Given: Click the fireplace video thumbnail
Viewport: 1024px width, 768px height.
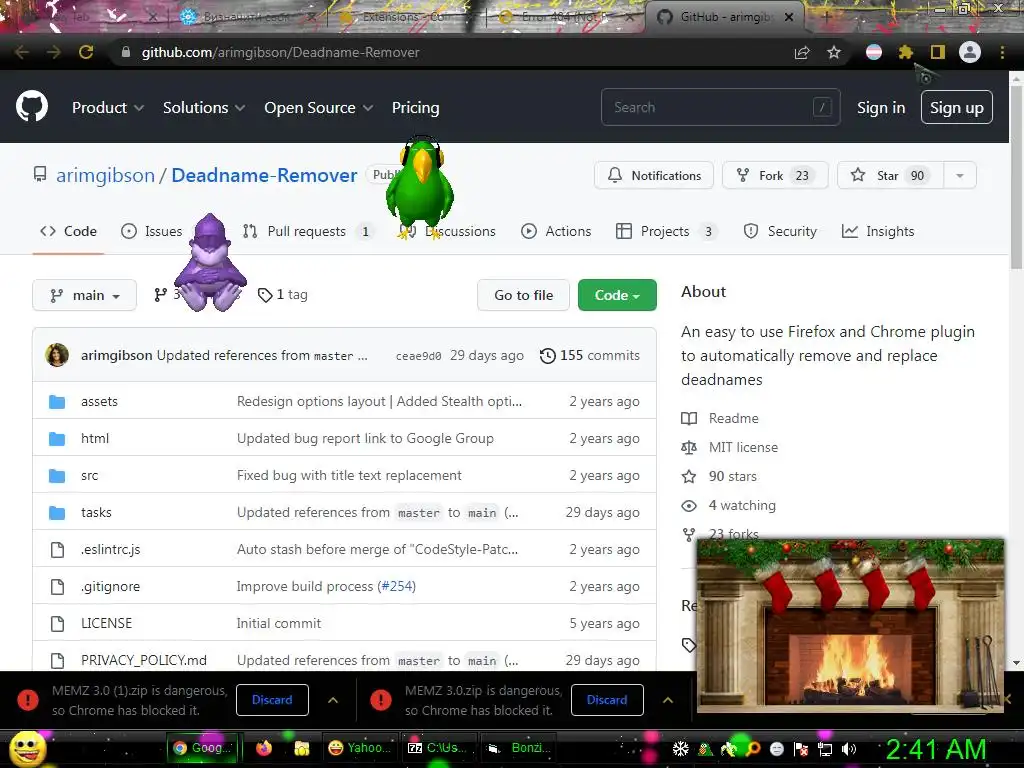Looking at the screenshot, I should click(850, 626).
